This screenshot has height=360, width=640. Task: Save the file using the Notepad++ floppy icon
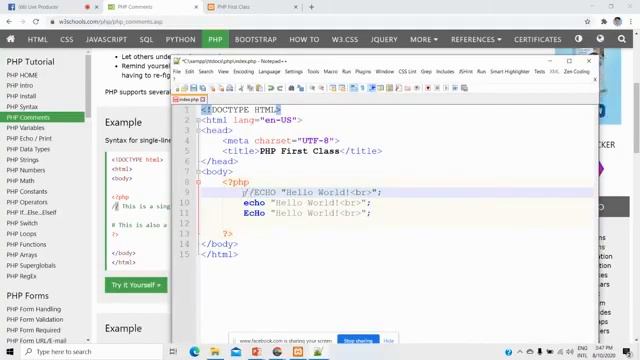(193, 88)
